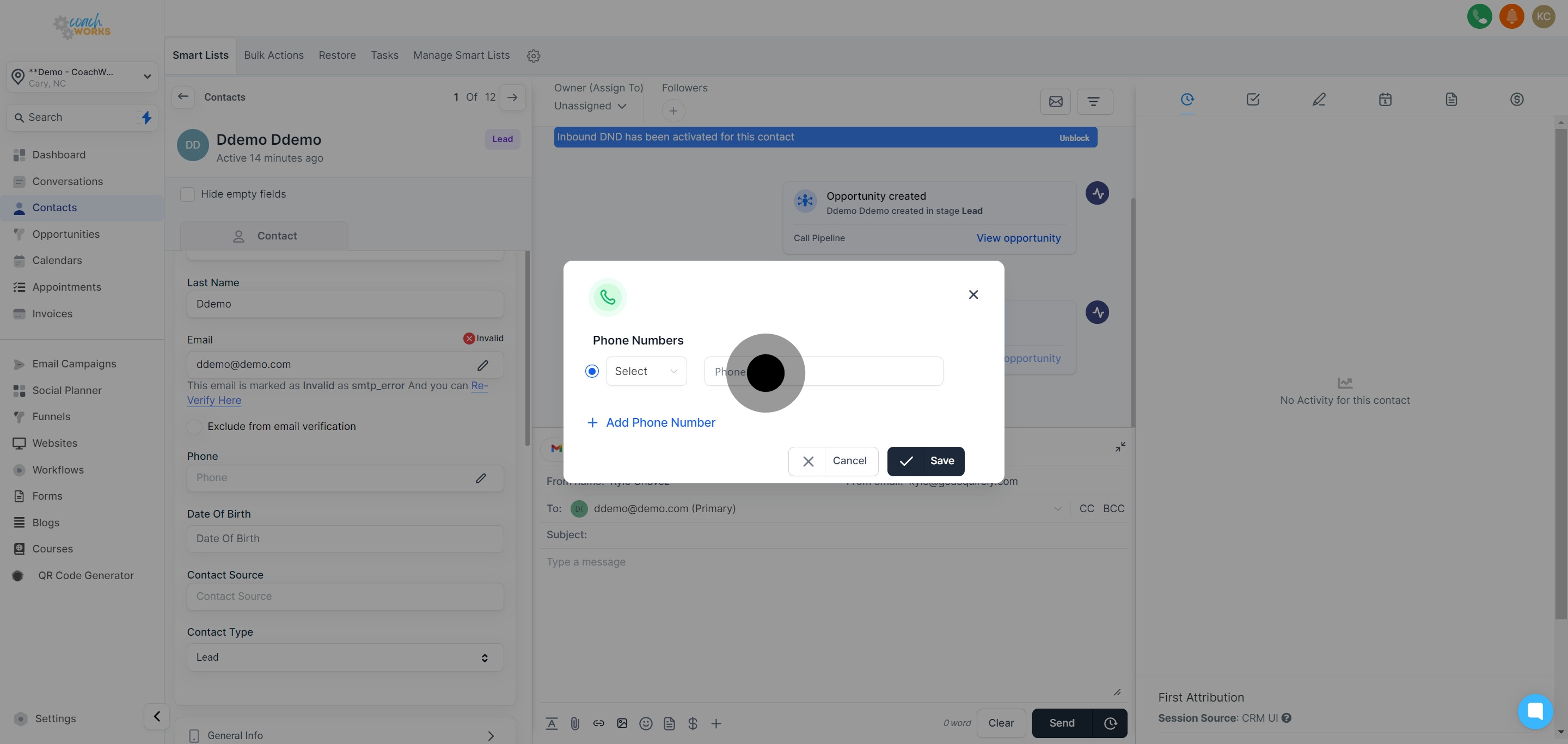Toggle the Hide empty fields checkbox

tap(187, 195)
